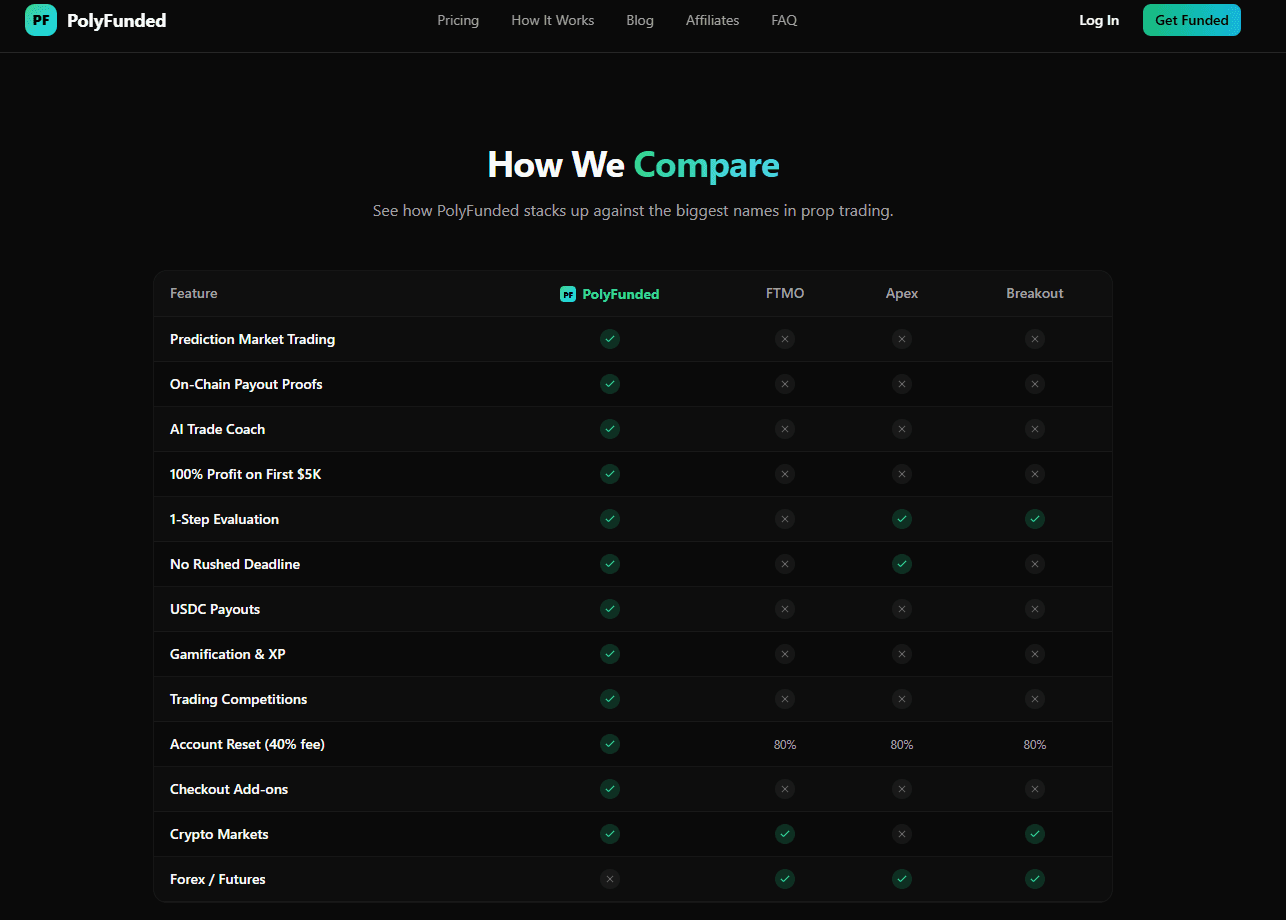Click Breakout's checkmark for Crypto Markets
Image resolution: width=1286 pixels, height=920 pixels.
[x=1035, y=833]
